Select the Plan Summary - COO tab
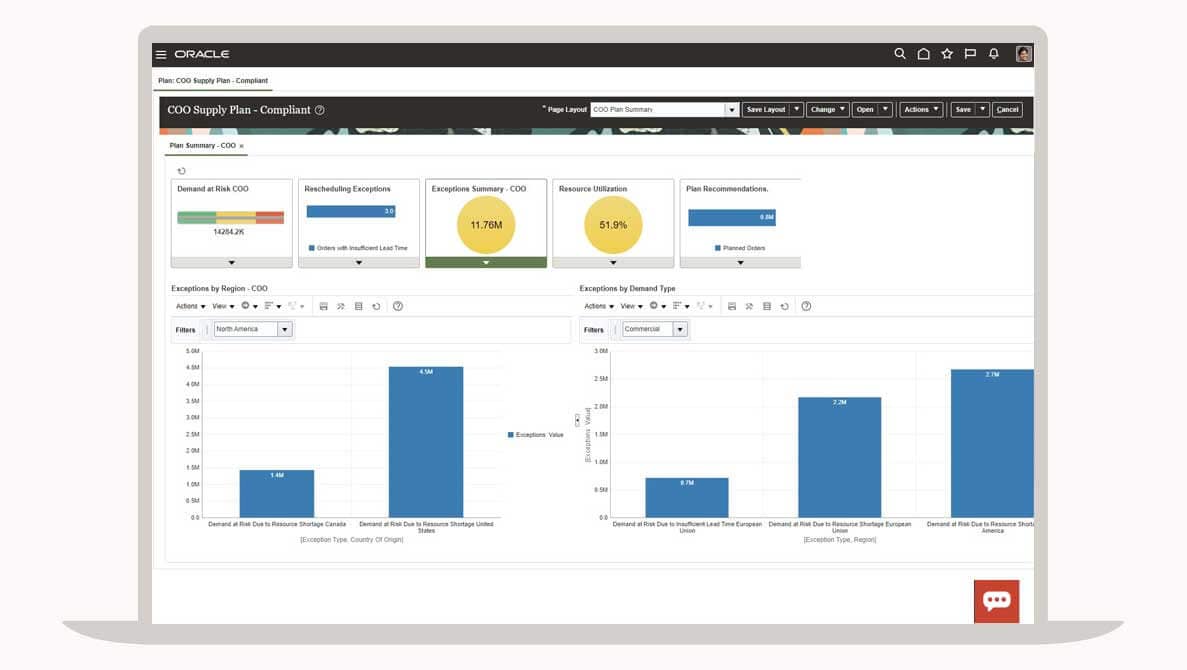 coord(203,146)
